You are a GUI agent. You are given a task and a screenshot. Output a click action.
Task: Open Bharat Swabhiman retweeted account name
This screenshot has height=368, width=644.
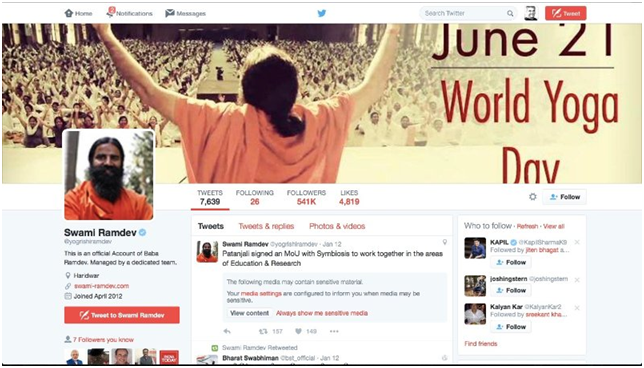[x=250, y=358]
